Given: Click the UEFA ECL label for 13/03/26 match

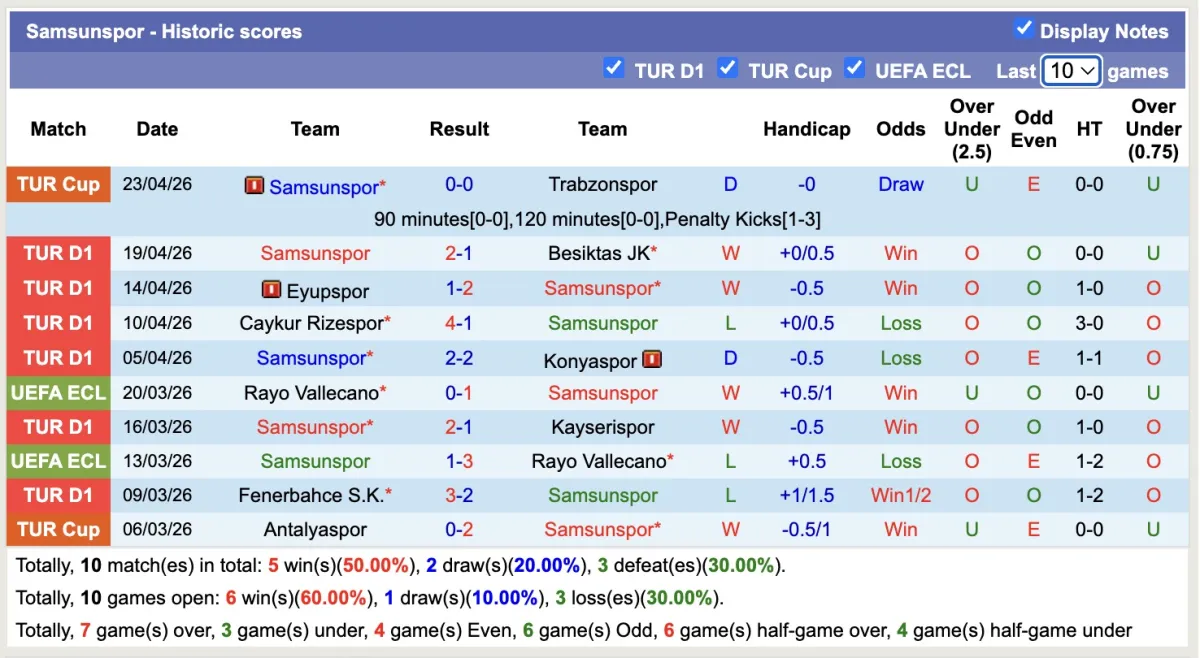Looking at the screenshot, I should [x=58, y=461].
